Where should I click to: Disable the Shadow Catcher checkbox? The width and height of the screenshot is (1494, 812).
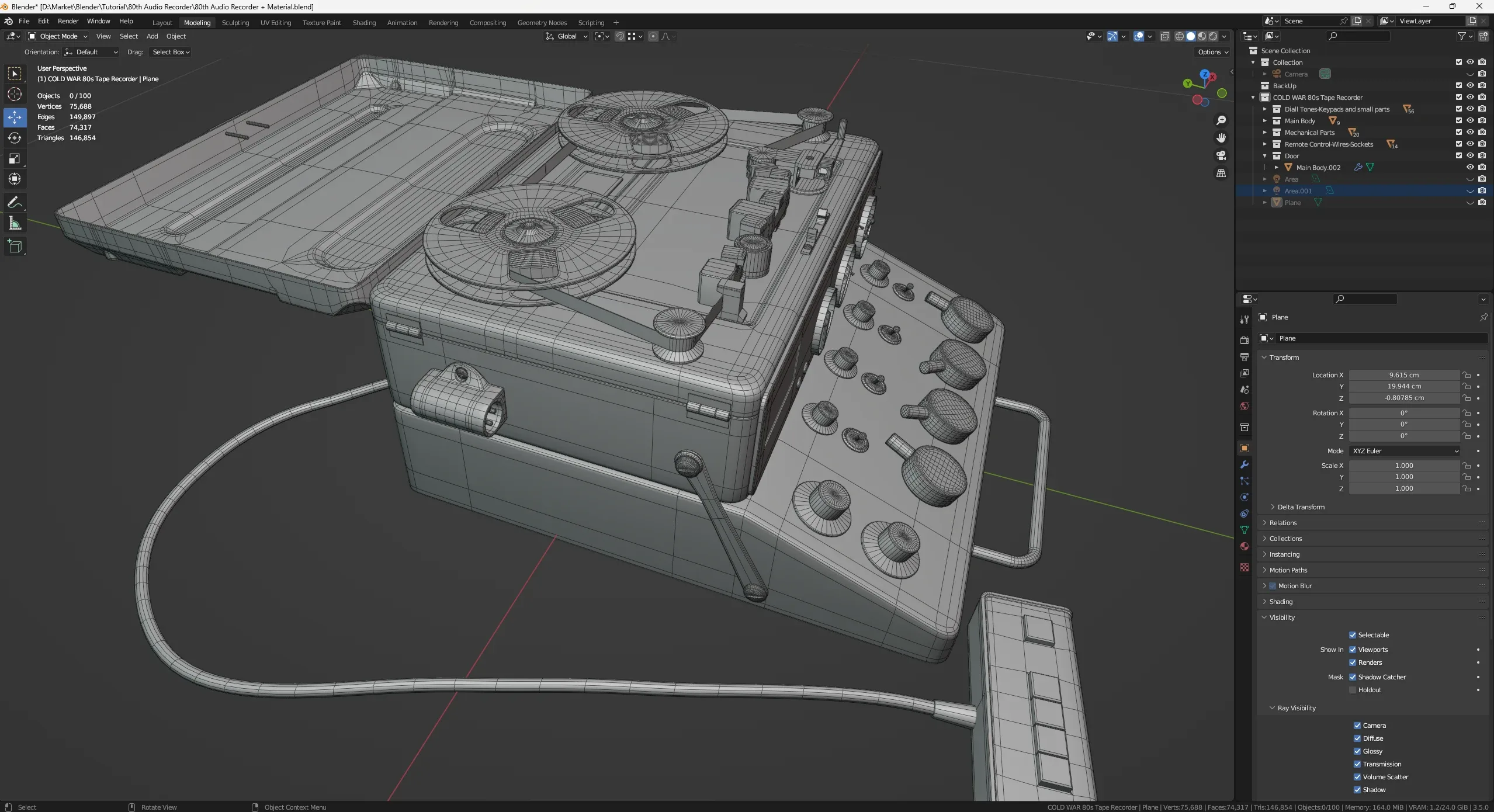1353,677
